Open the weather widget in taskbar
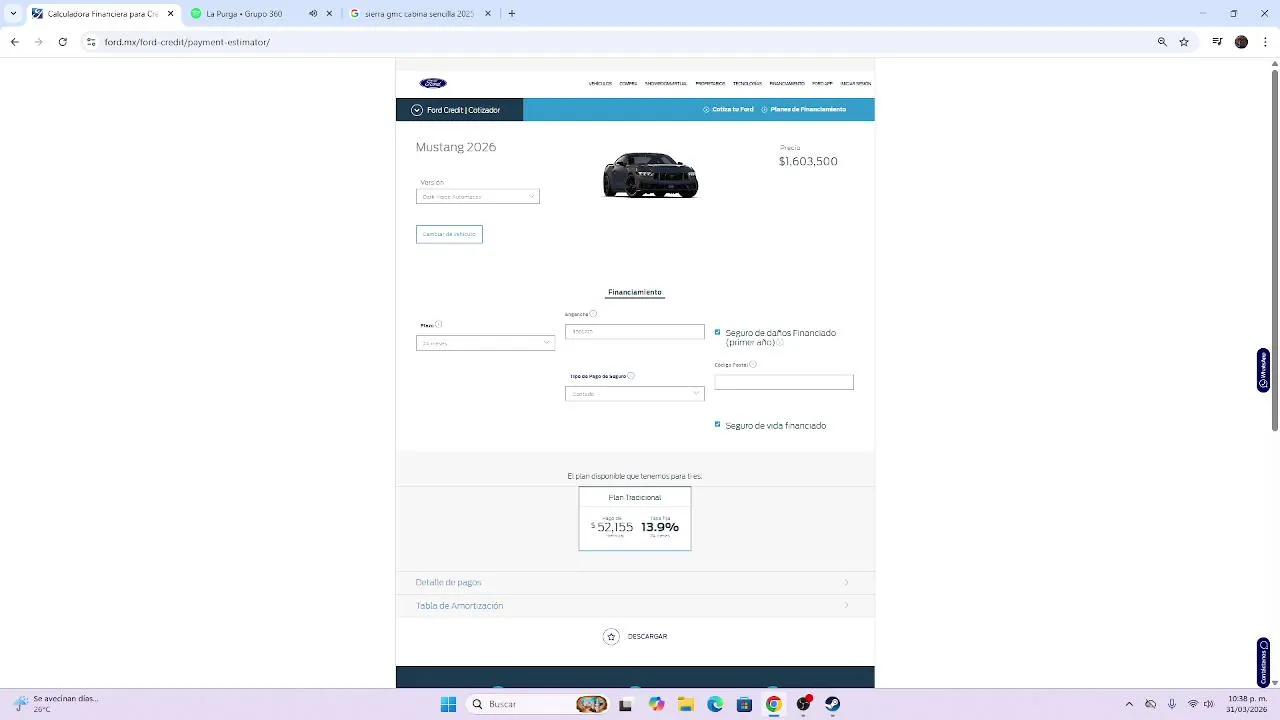Image resolution: width=1280 pixels, height=720 pixels. 58,704
